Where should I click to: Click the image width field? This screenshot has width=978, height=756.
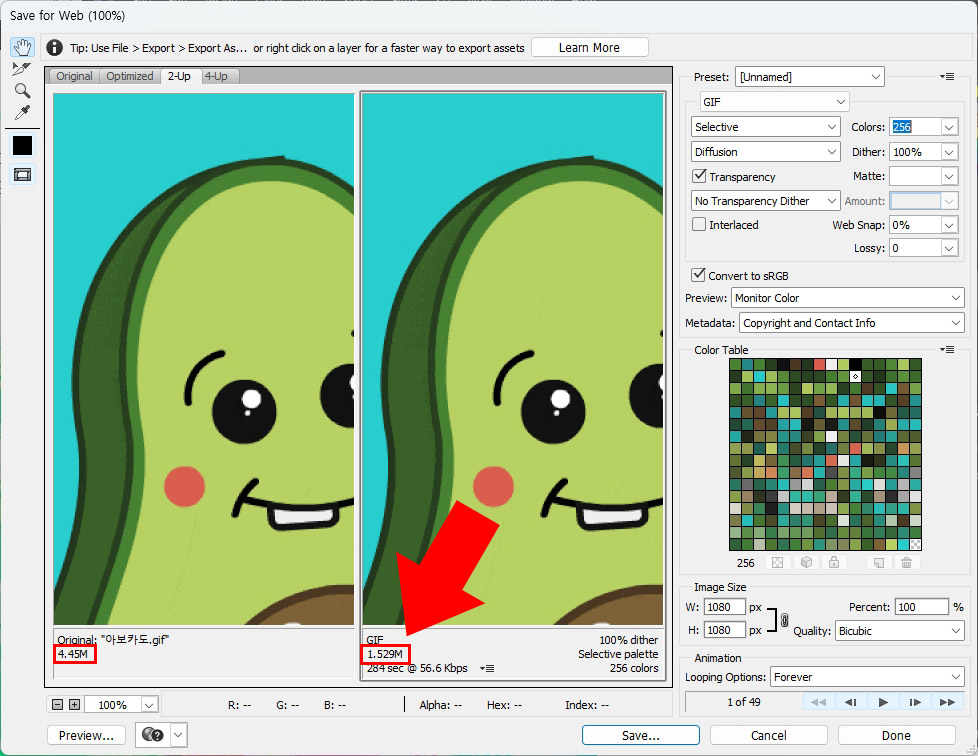pos(725,607)
